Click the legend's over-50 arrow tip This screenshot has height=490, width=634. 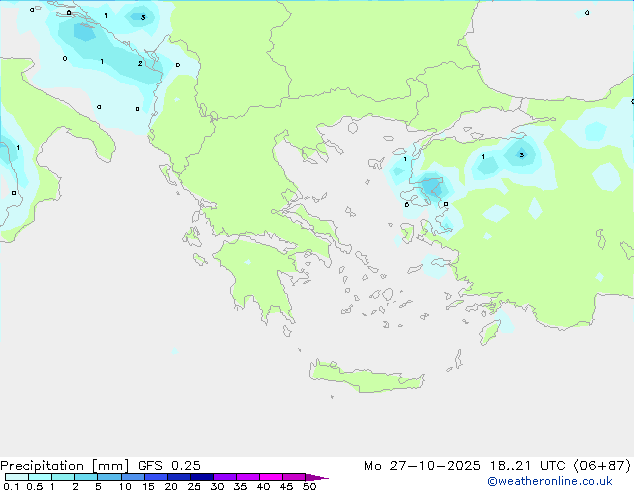point(317,478)
